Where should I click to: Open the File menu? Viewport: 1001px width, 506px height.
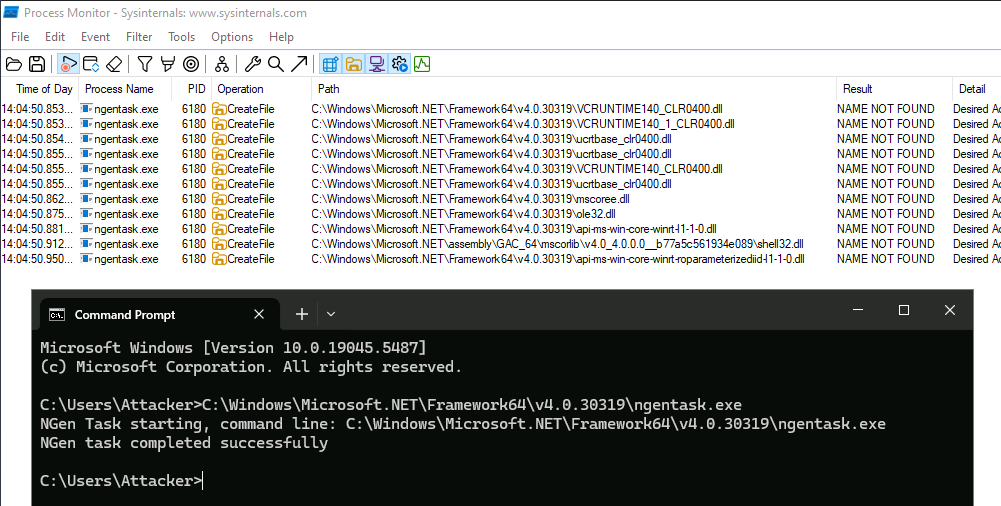20,37
